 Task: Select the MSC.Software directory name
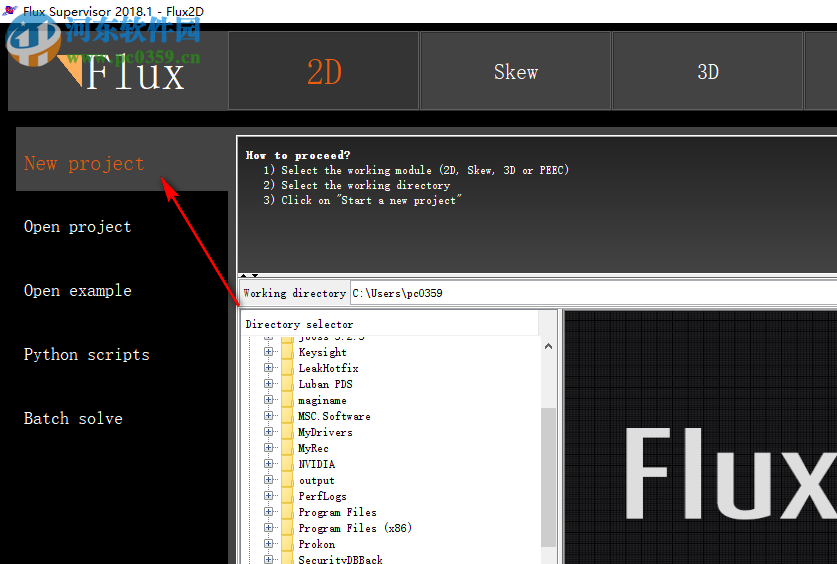(x=334, y=416)
